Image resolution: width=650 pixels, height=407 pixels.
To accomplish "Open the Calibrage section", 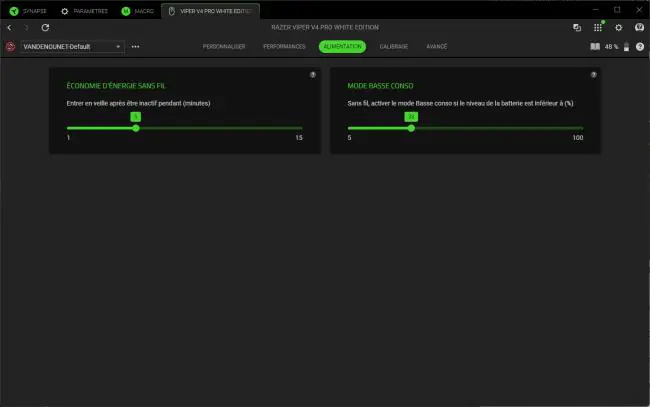I will [x=394, y=46].
